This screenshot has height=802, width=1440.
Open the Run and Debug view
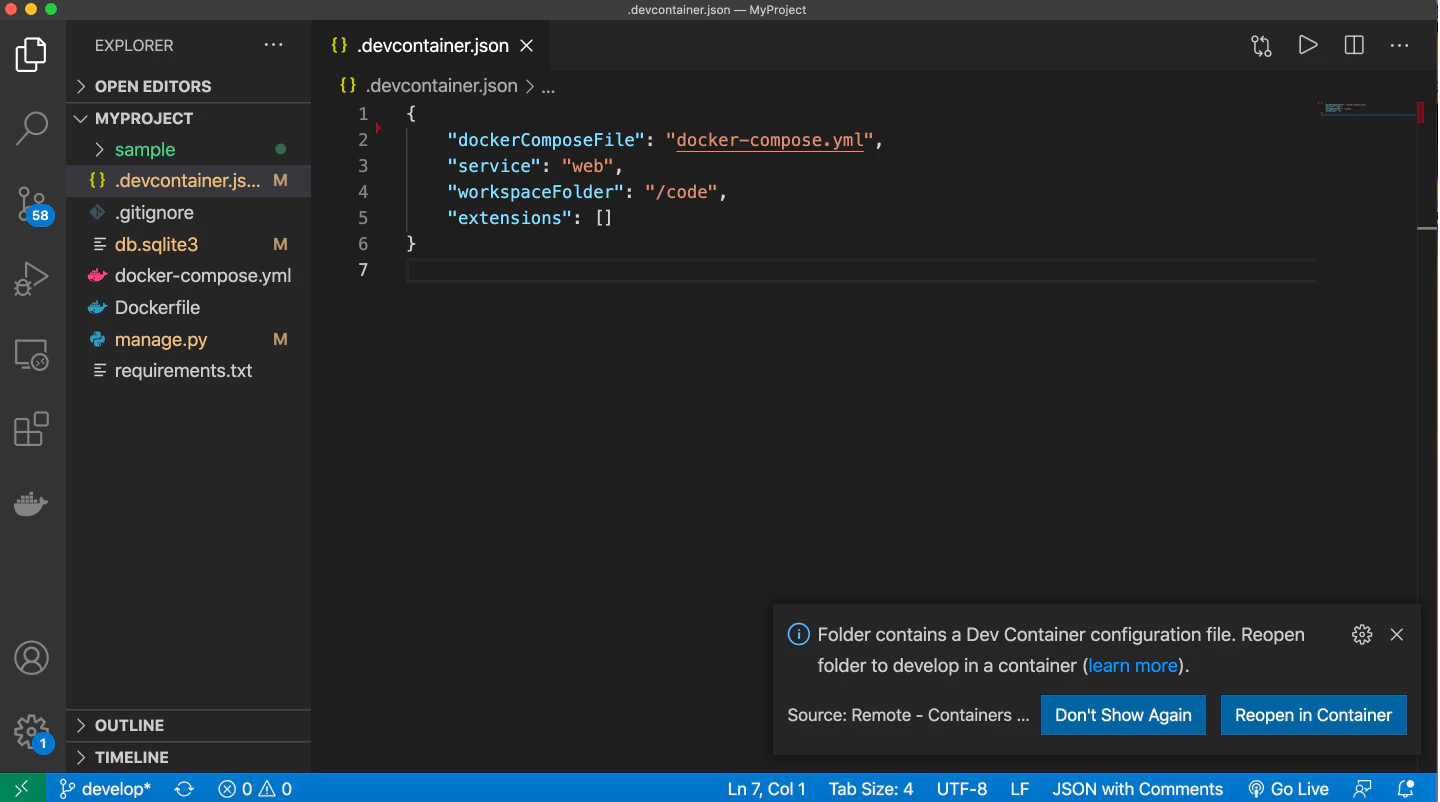31,279
